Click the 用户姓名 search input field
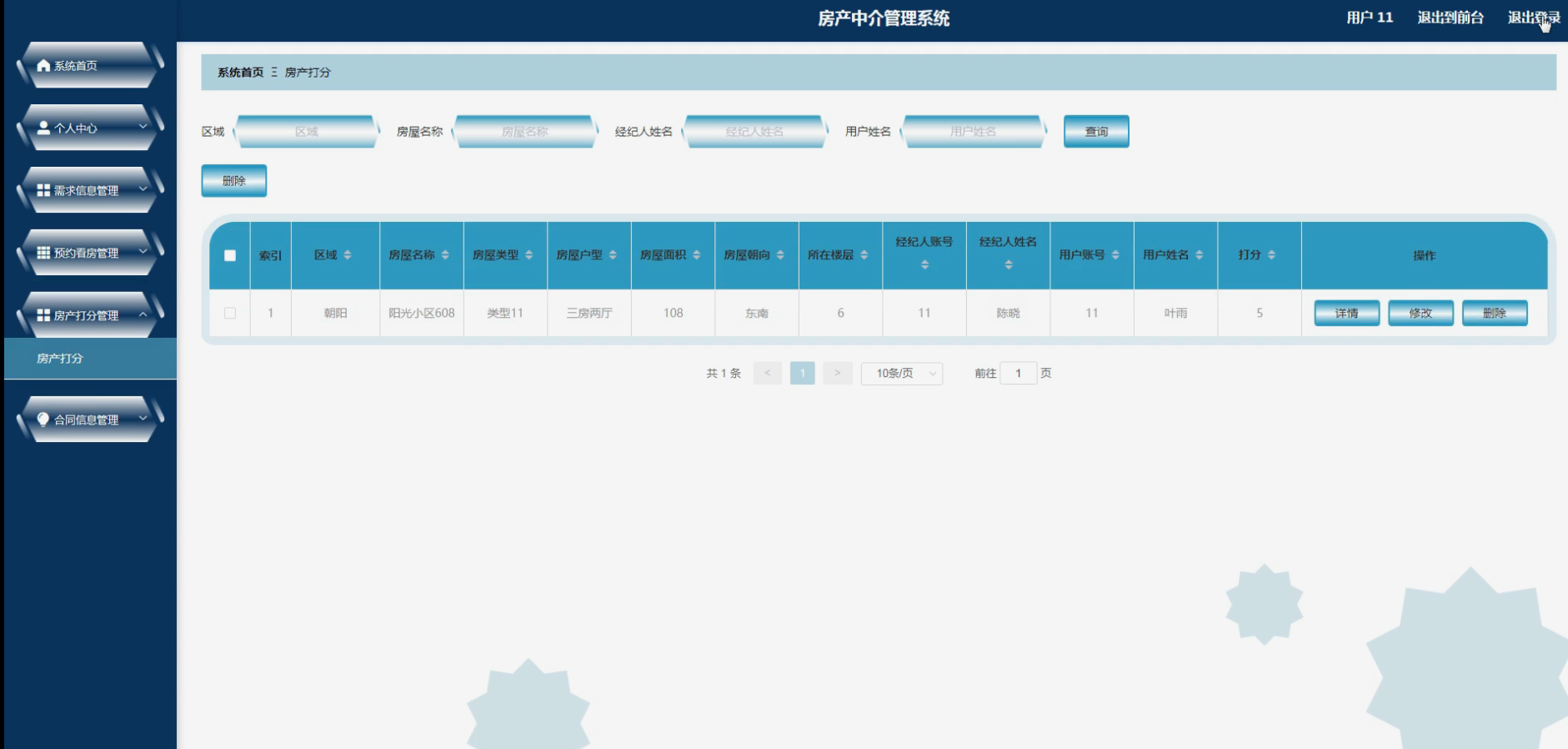Viewport: 1568px width, 749px height. pos(974,132)
